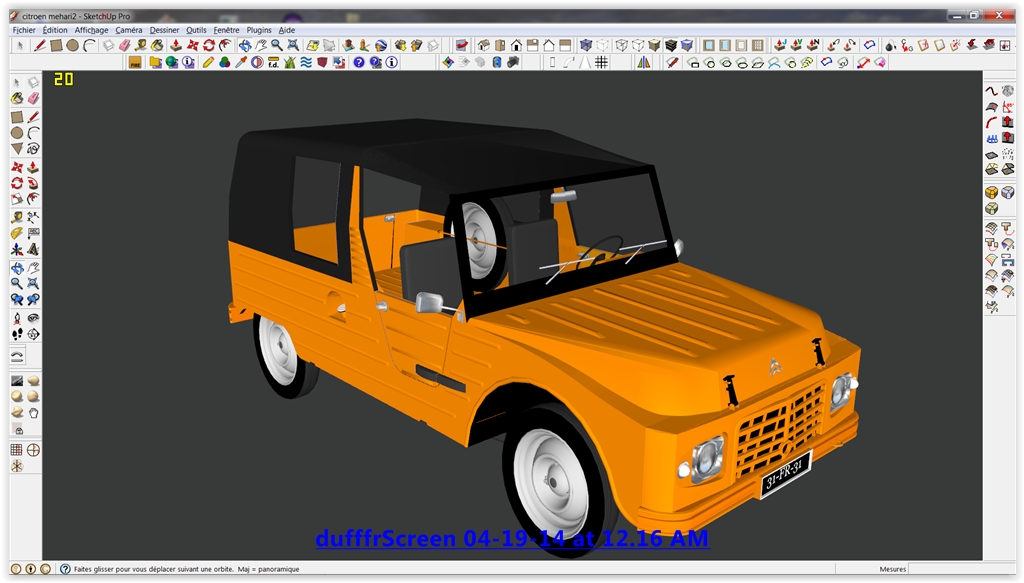1024x583 pixels.
Task: Open the Affichage menu
Action: (91, 30)
